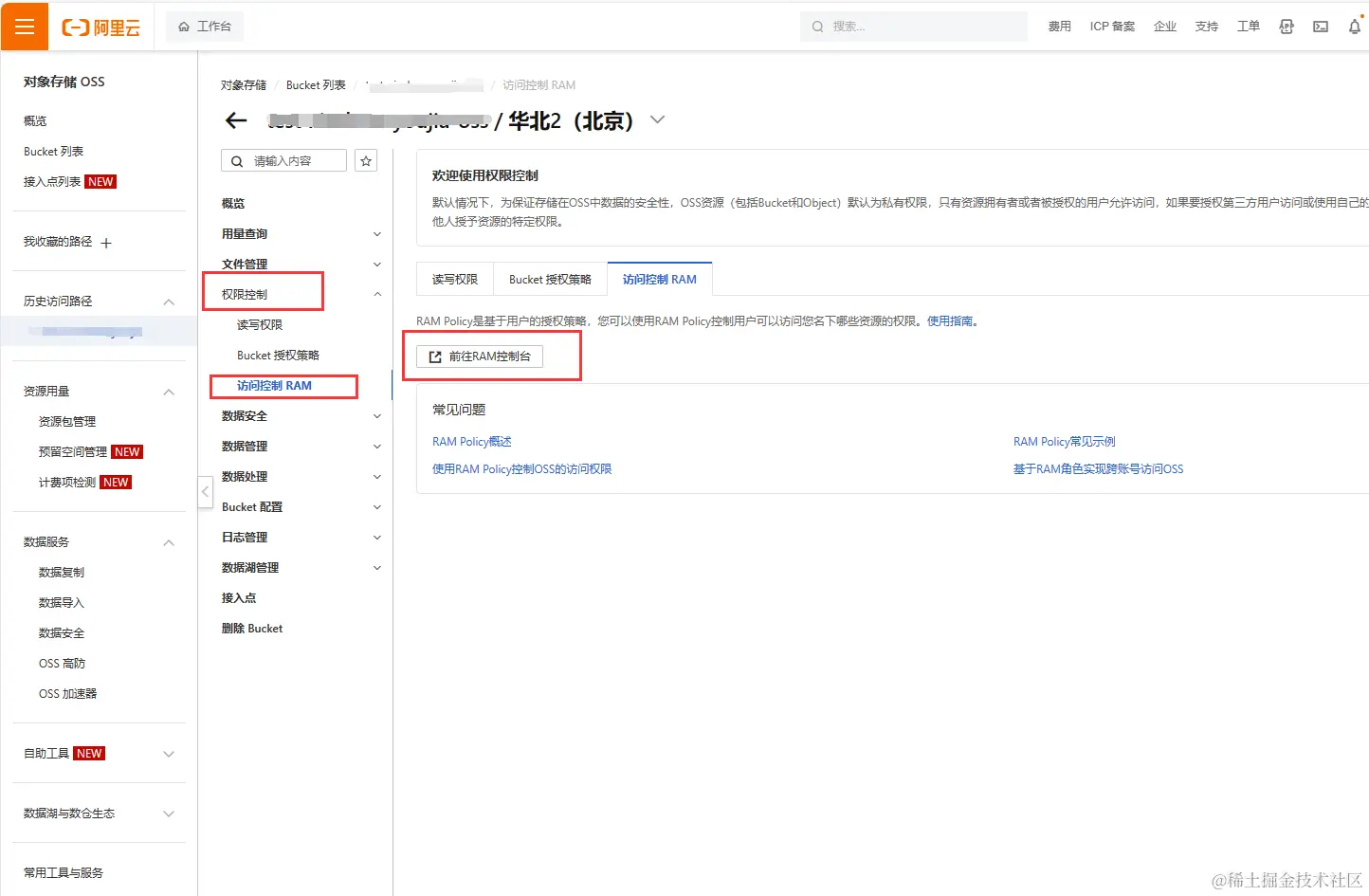Open Bucket 列表 in the left sidebar
Viewport: 1369px width, 896px height.
53,152
